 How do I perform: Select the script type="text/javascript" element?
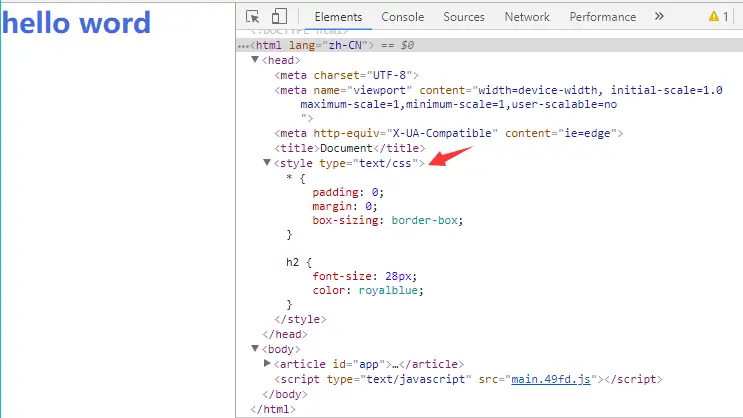click(468, 379)
